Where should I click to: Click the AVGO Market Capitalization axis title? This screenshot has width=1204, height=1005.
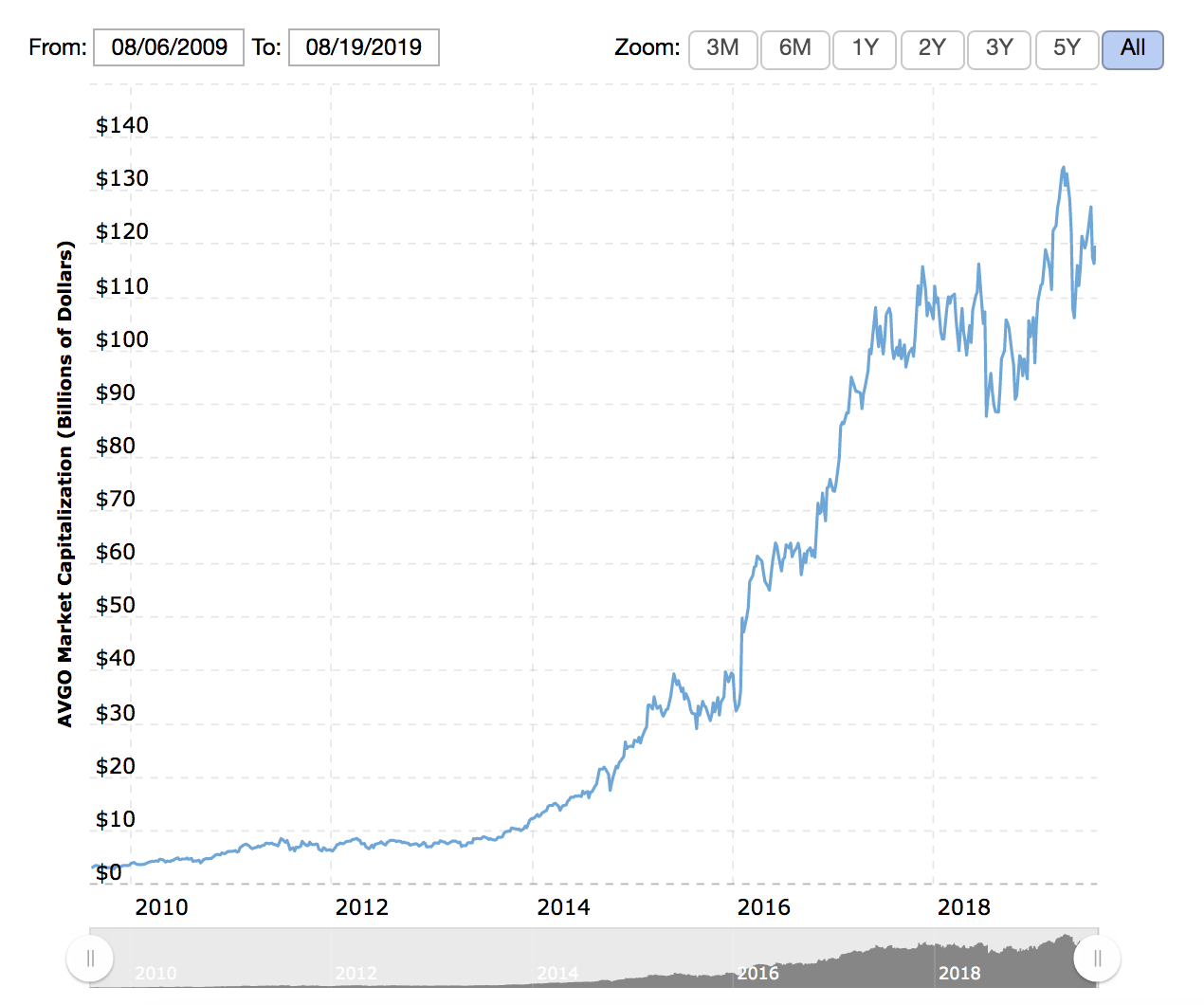pos(64,484)
